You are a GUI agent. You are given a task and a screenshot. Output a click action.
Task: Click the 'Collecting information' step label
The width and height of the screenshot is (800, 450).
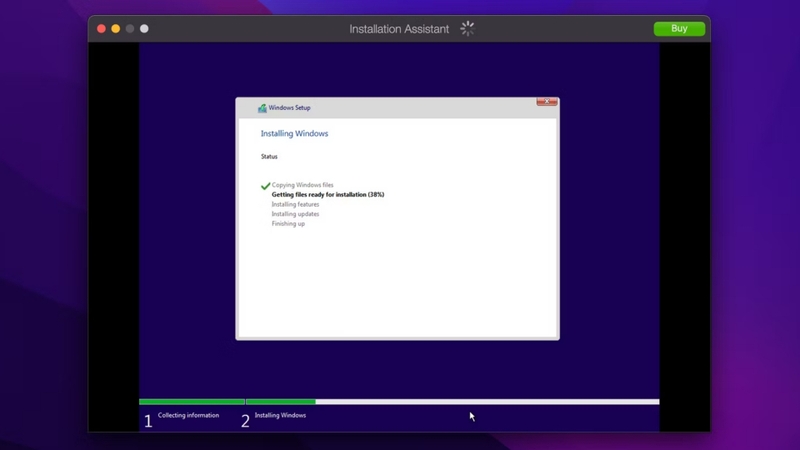[188, 415]
